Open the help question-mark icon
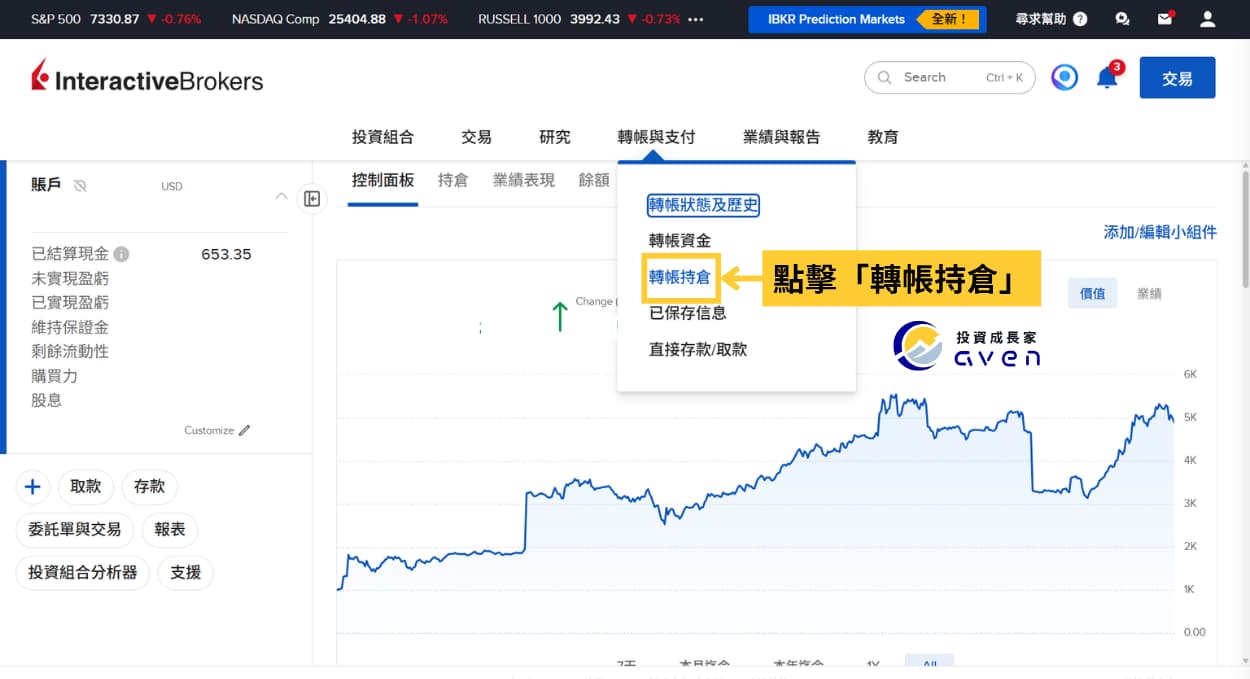This screenshot has width=1250, height=679. click(x=1080, y=19)
